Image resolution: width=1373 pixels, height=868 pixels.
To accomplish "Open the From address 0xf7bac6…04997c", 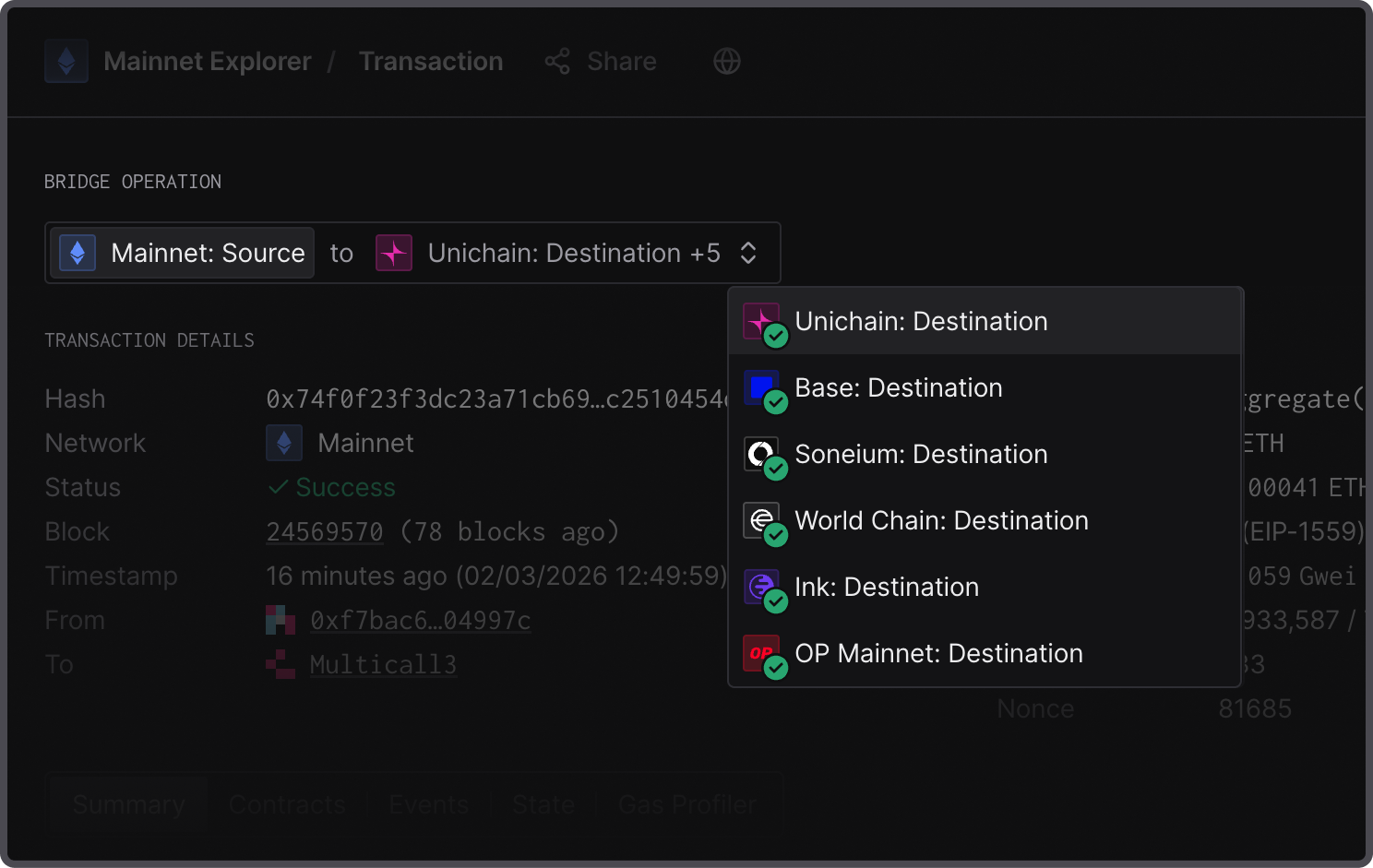I will point(421,620).
